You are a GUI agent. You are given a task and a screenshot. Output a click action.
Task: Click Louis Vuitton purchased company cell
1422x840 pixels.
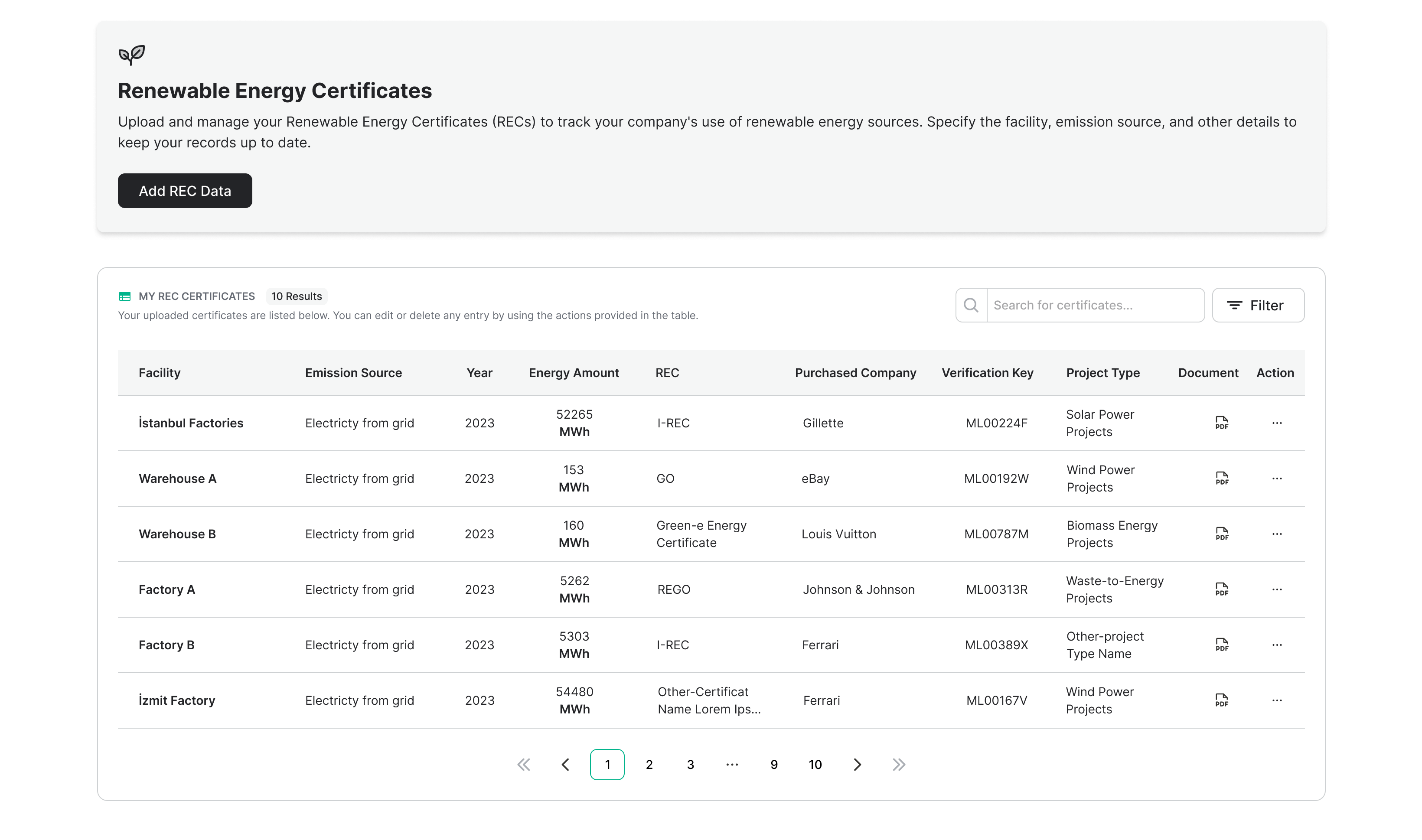pyautogui.click(x=838, y=534)
